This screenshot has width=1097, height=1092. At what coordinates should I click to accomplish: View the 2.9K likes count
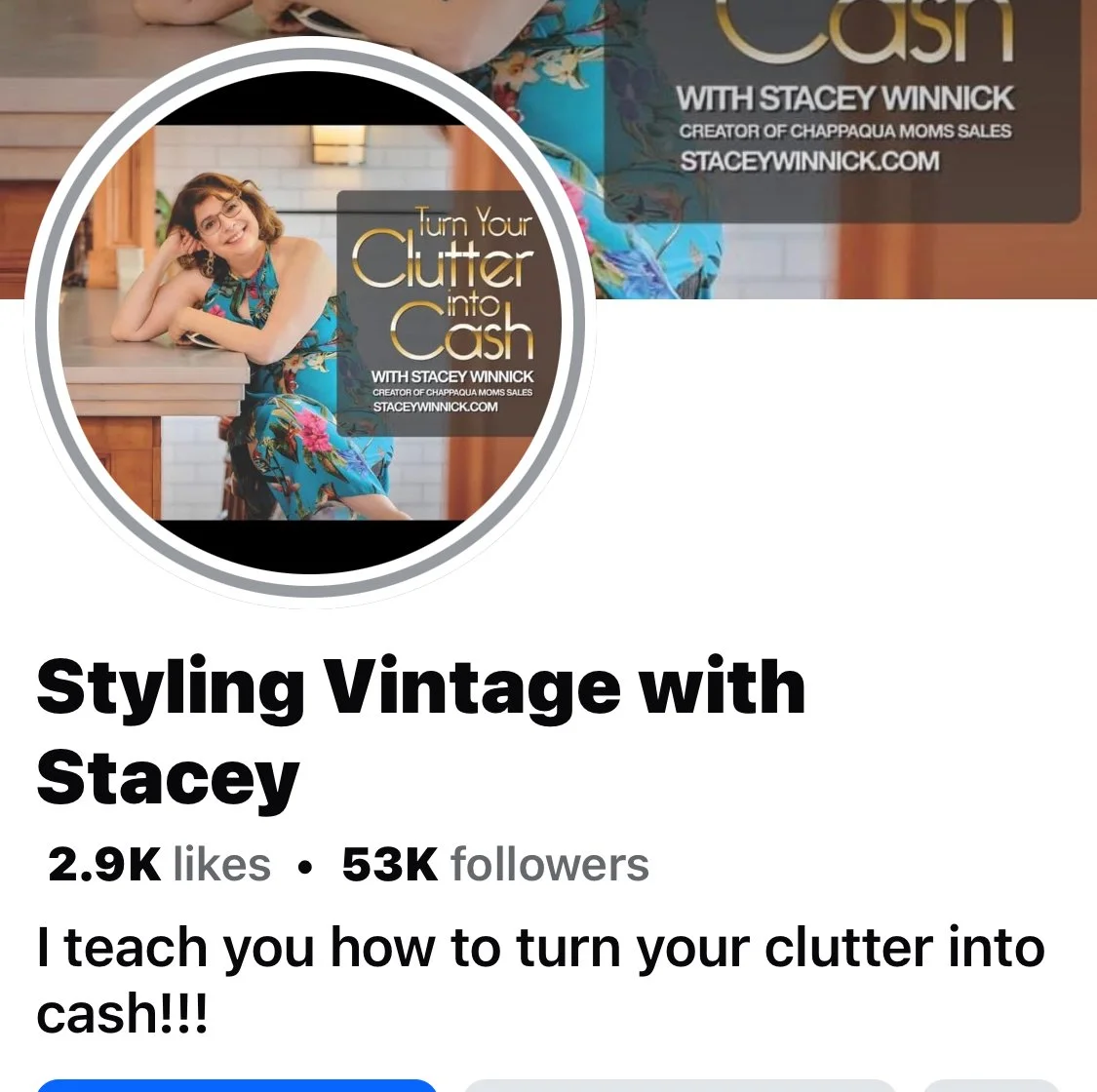coord(159,865)
